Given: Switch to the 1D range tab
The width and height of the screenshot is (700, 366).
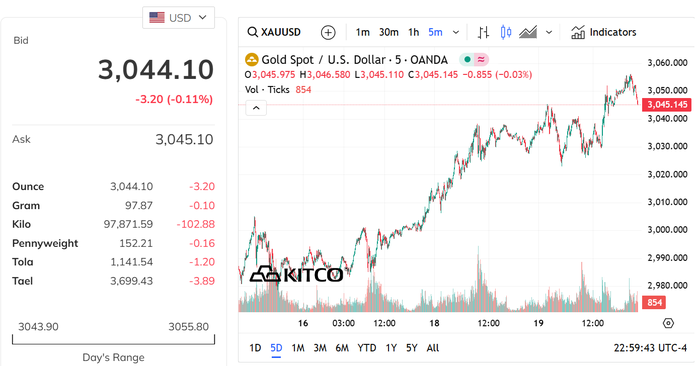Looking at the screenshot, I should tap(255, 348).
